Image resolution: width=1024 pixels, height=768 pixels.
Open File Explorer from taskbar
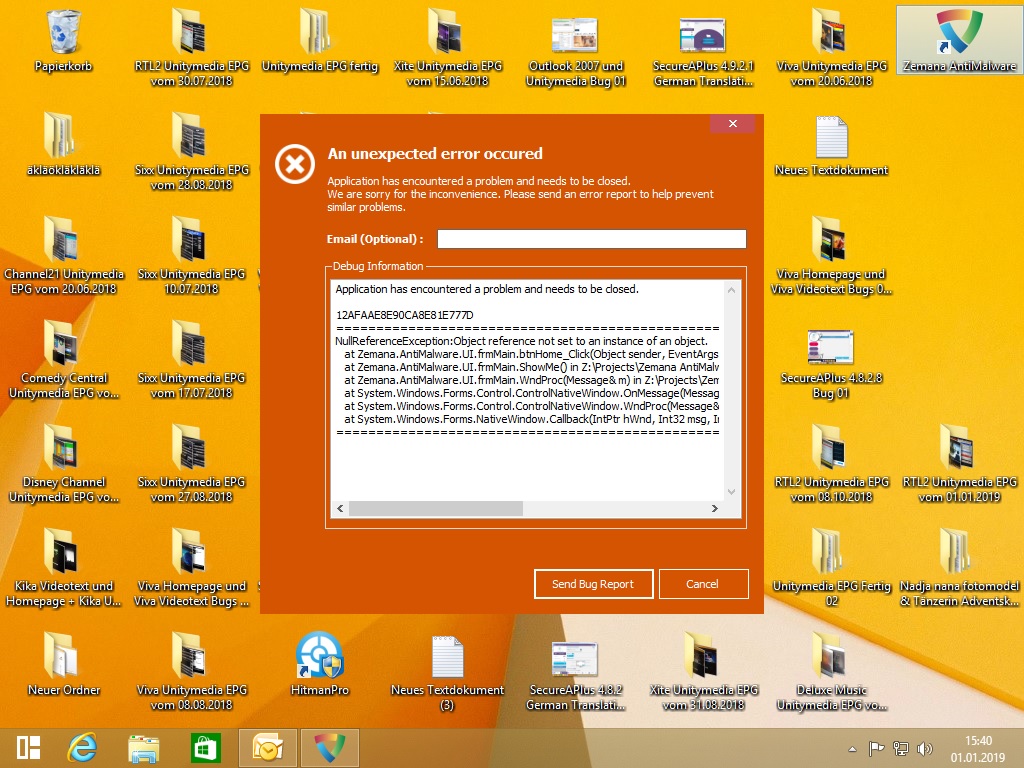[x=144, y=748]
